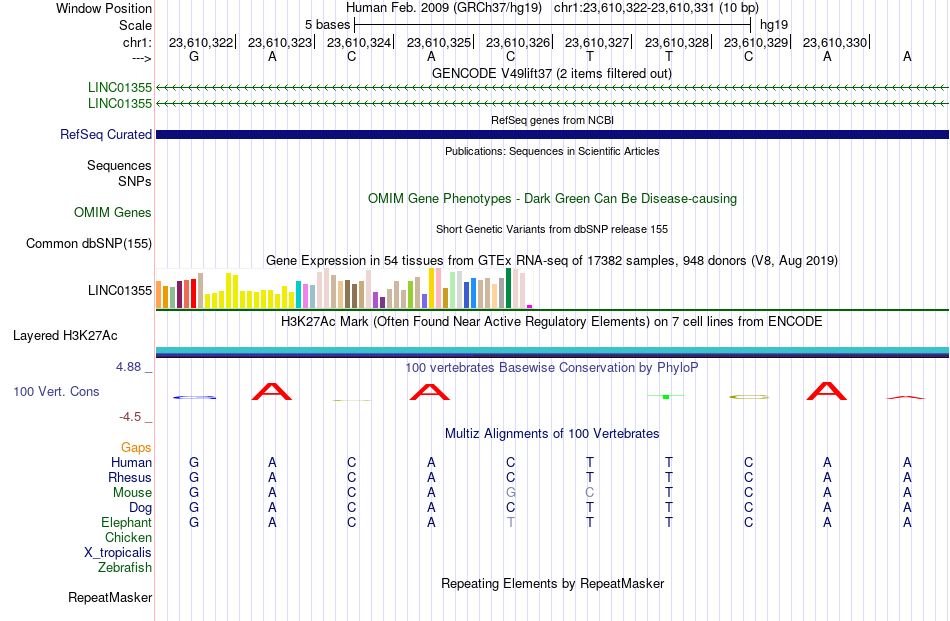Click the ---> sequence direction arrow
This screenshot has width=950, height=621.
(142, 58)
